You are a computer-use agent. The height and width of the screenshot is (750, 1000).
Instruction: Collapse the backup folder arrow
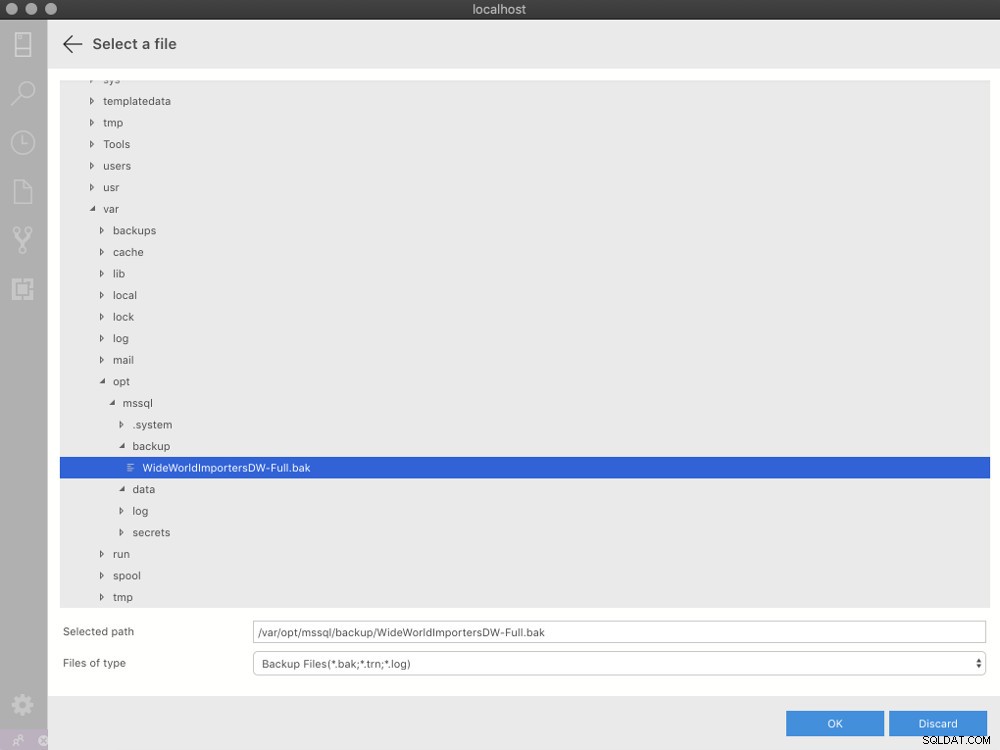(x=122, y=446)
